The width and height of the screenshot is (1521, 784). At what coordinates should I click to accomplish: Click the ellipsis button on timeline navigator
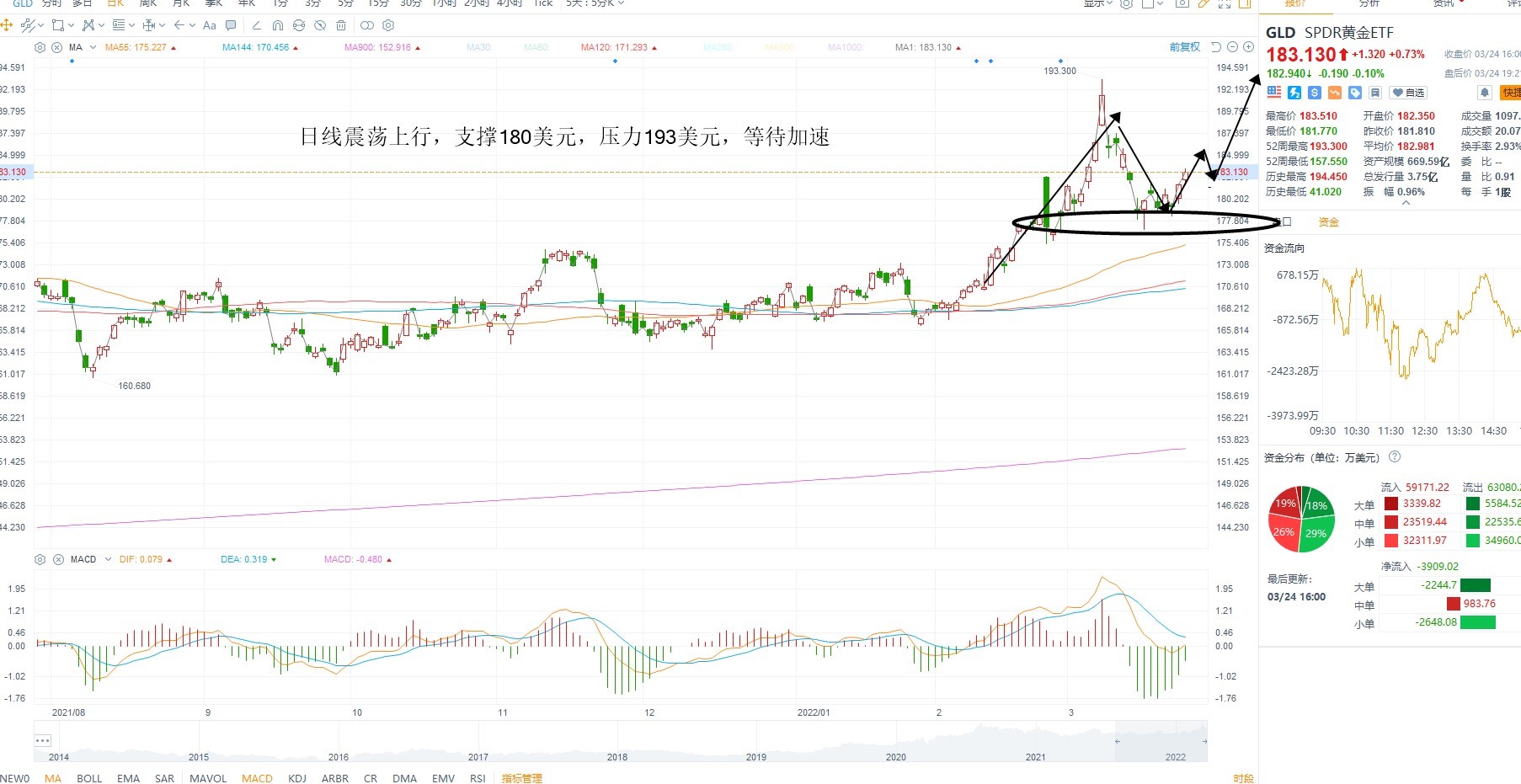point(43,740)
